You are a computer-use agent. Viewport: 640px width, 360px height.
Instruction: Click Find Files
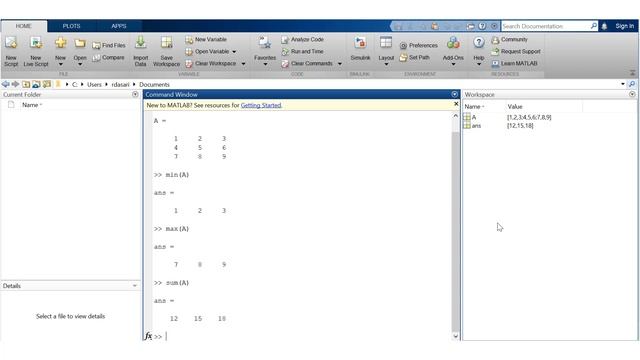[109, 45]
